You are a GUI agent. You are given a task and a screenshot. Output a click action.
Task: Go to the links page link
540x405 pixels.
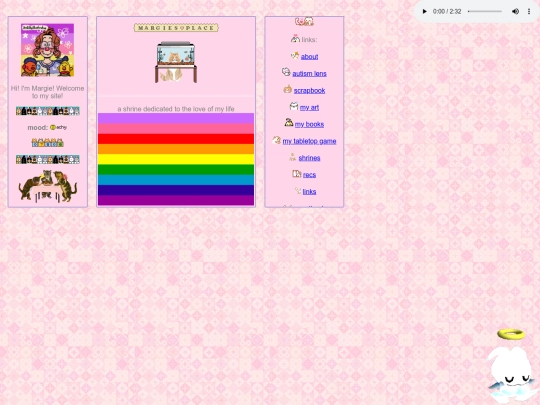point(309,191)
